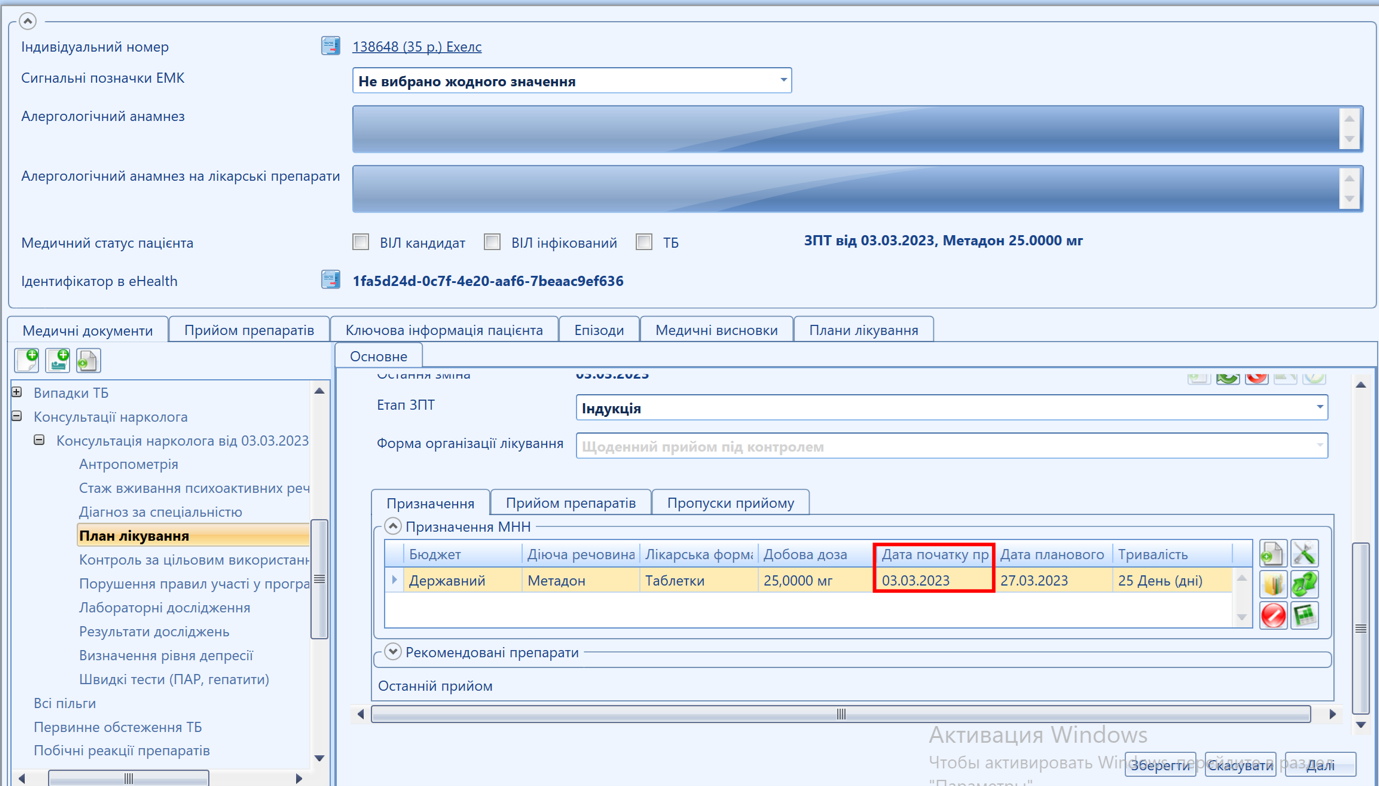Click the yellow folder icon beside the prescriptions grid
This screenshot has height=786, width=1379.
pyautogui.click(x=1272, y=584)
